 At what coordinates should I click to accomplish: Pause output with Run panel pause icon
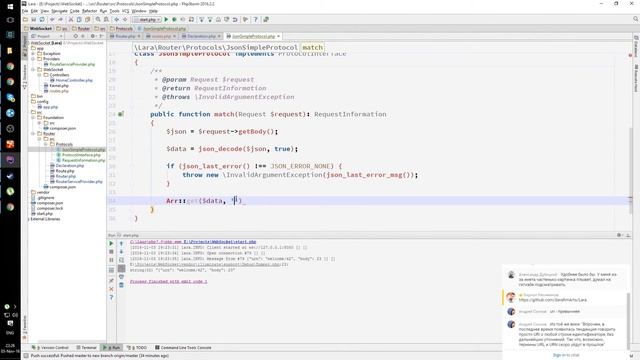(111, 260)
